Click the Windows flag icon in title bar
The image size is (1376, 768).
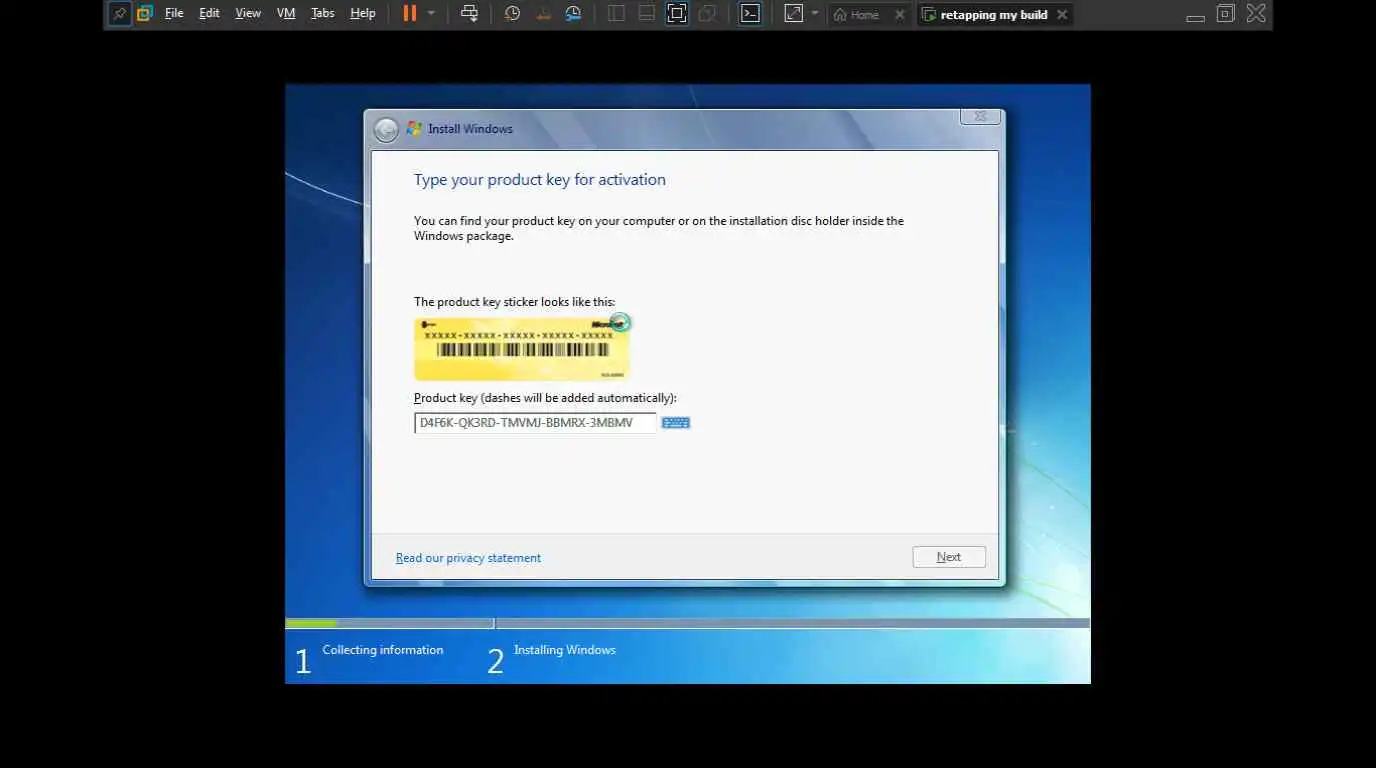(x=414, y=128)
